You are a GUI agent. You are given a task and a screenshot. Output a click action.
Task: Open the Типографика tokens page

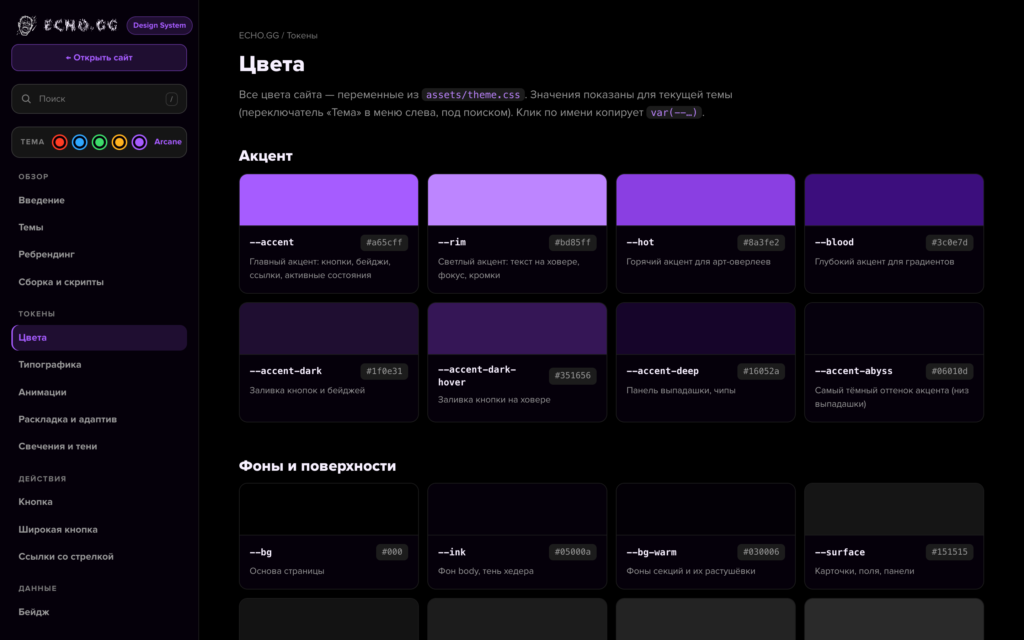coord(50,365)
